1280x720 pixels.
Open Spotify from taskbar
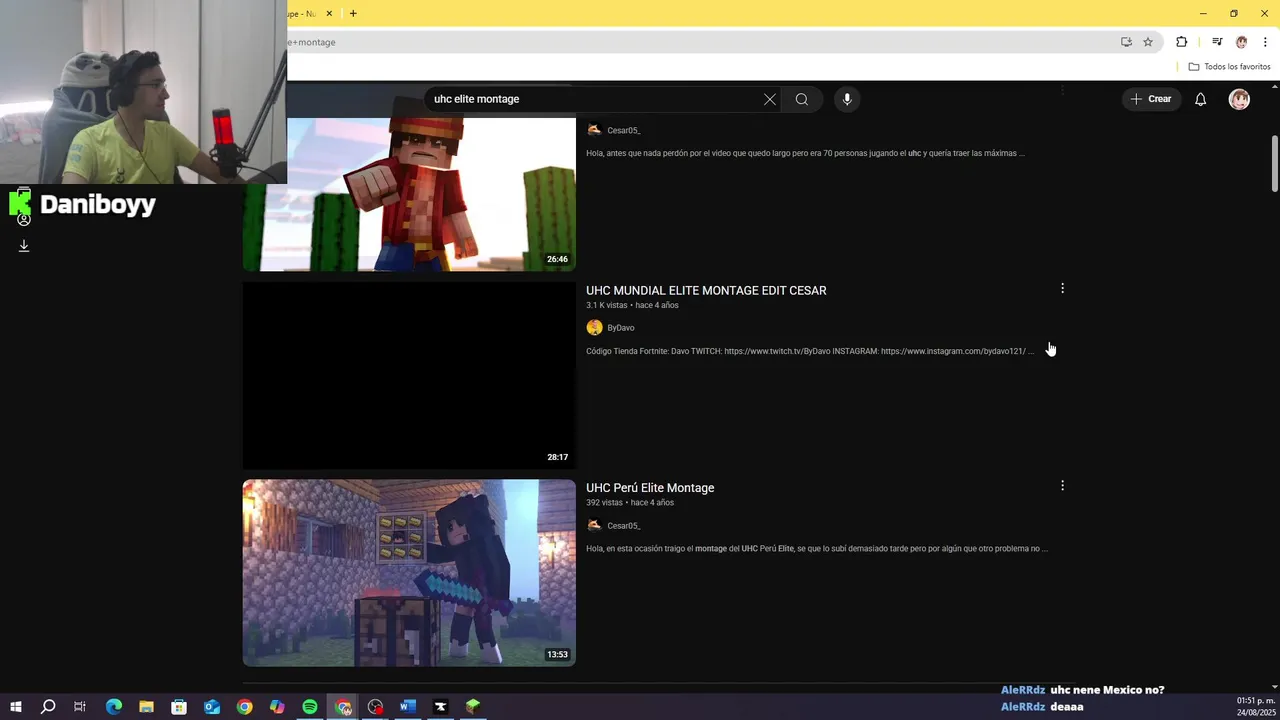tap(310, 707)
